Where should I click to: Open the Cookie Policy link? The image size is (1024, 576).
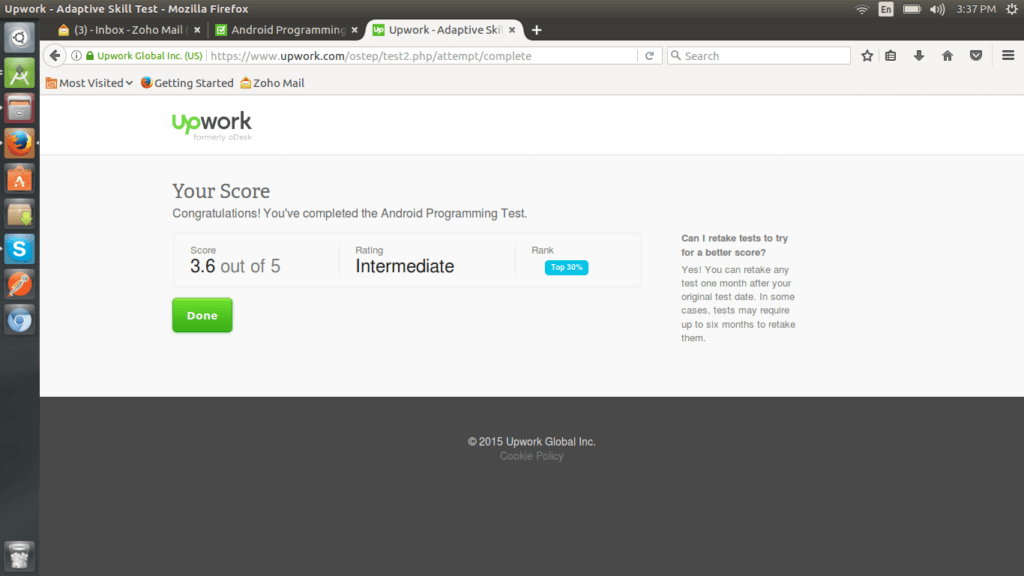click(532, 456)
